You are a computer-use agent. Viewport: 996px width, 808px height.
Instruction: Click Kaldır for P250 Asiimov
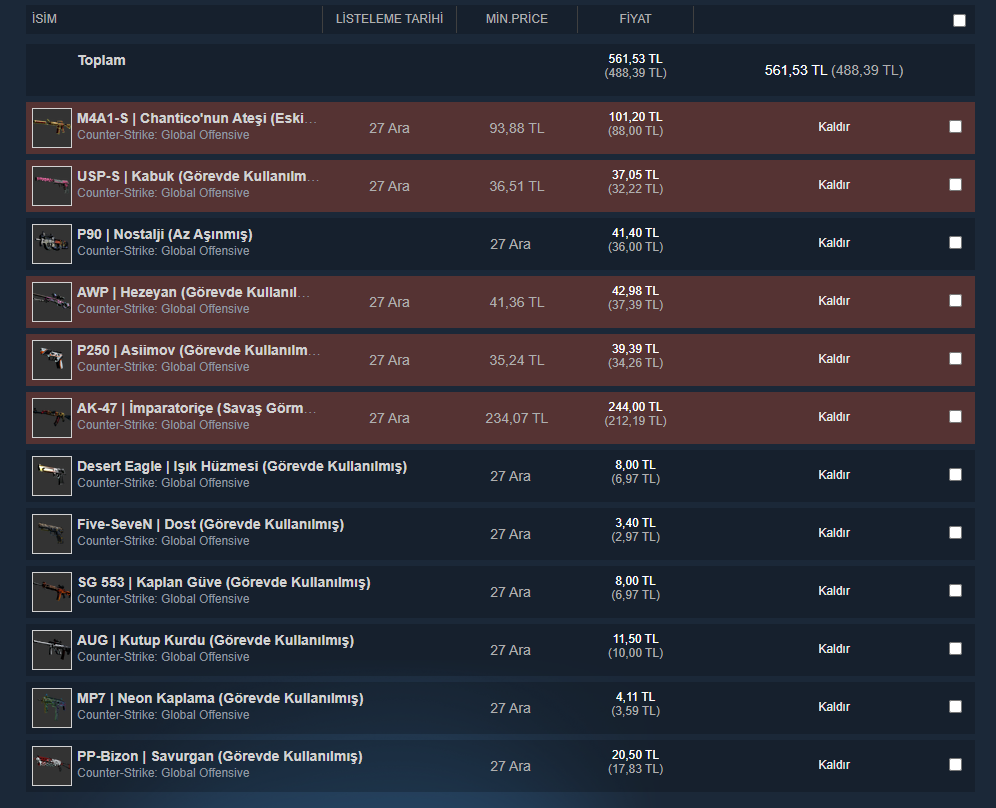pyautogui.click(x=833, y=359)
